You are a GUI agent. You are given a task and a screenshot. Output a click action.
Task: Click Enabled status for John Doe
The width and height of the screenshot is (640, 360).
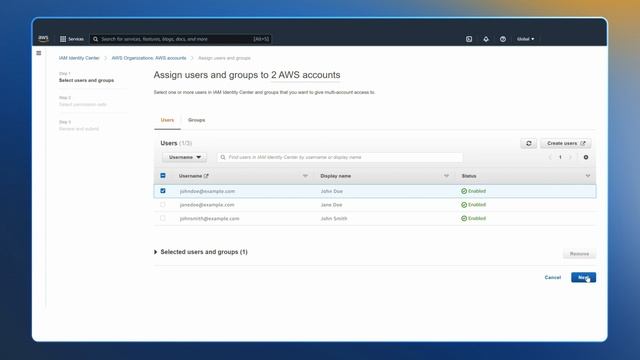473,191
